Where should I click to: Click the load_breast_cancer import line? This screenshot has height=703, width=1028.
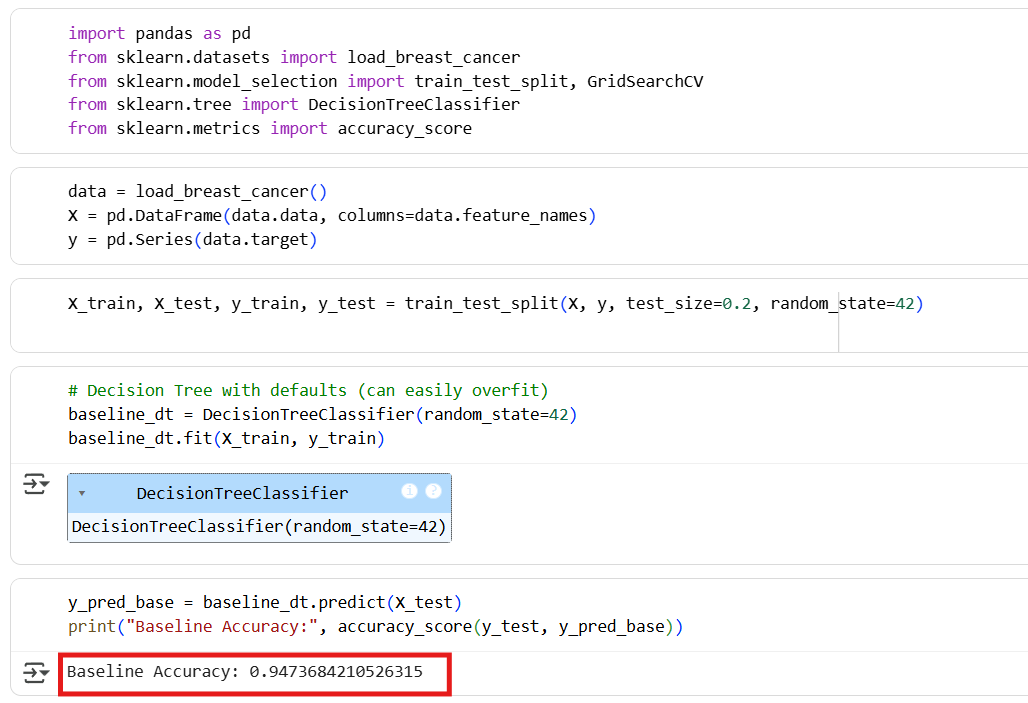click(293, 57)
